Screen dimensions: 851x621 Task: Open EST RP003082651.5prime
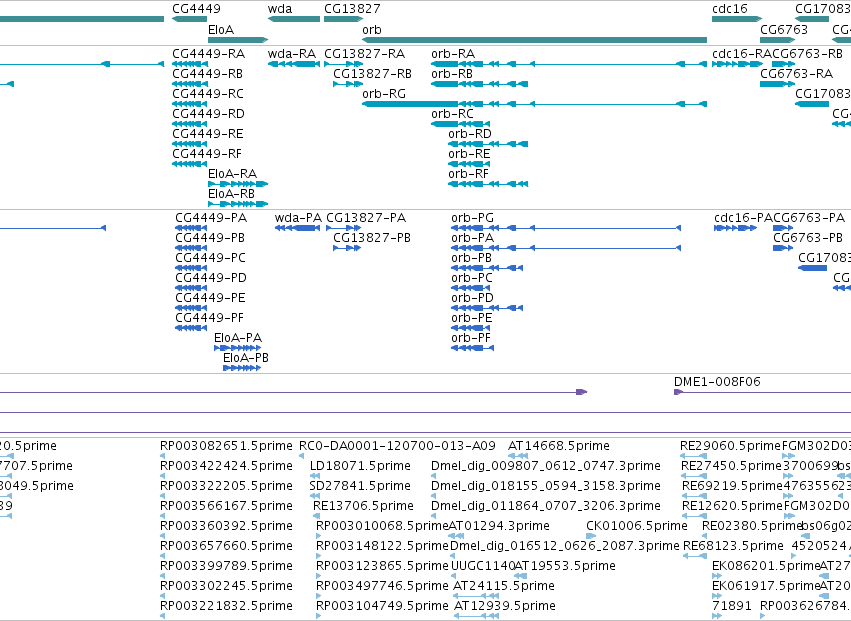tap(226, 446)
